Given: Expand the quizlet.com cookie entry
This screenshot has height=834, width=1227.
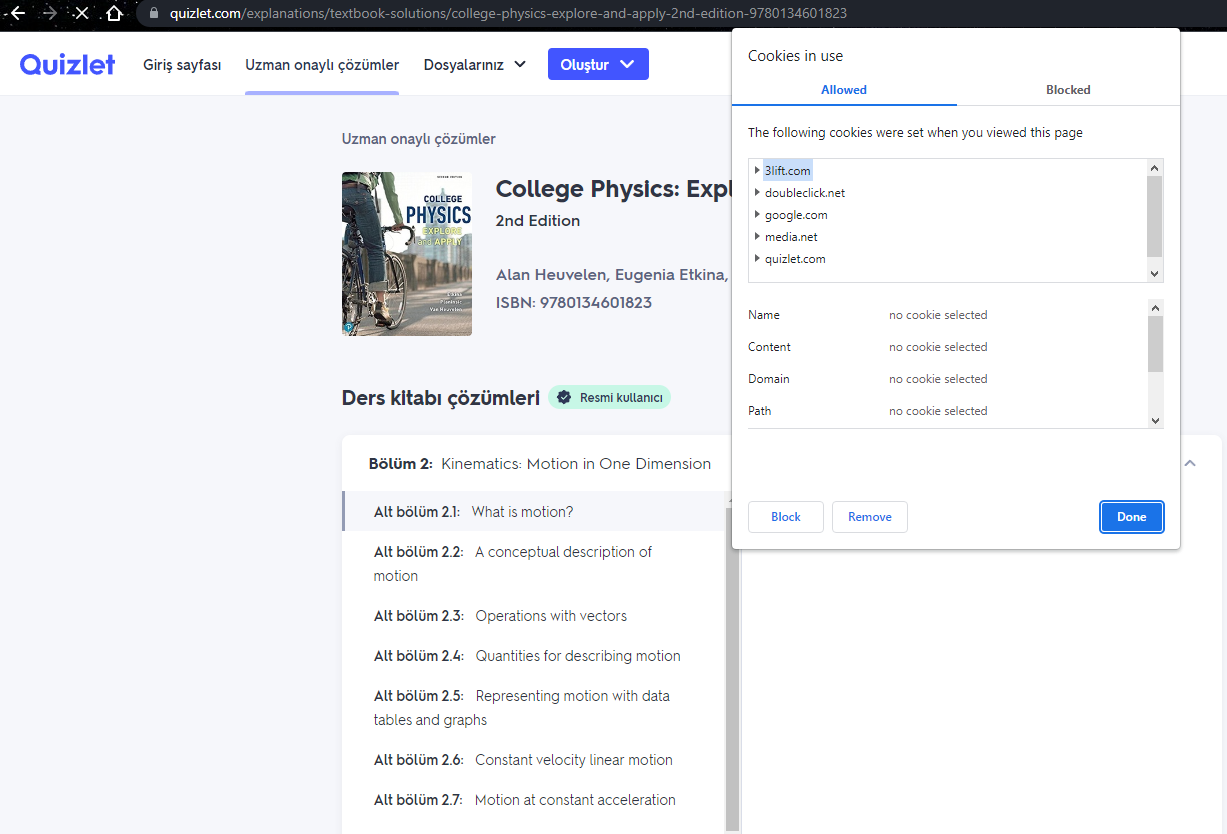Looking at the screenshot, I should point(757,259).
